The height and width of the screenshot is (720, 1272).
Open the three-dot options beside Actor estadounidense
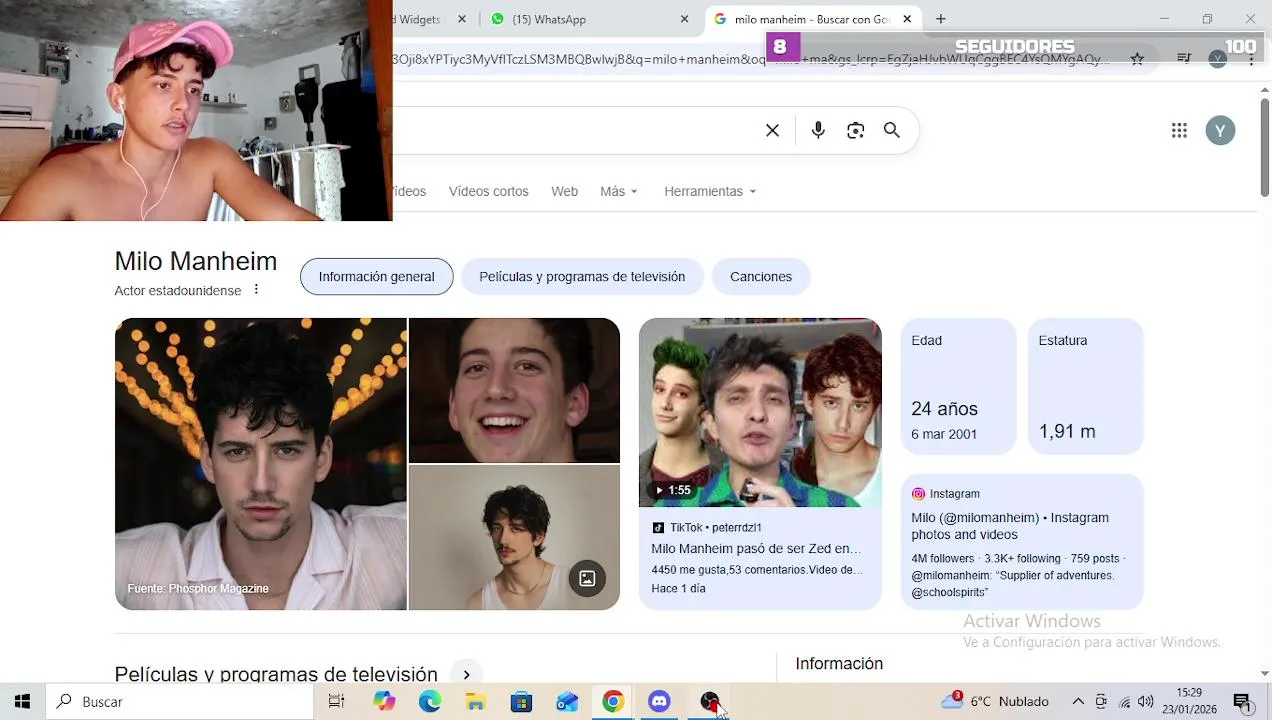click(256, 290)
